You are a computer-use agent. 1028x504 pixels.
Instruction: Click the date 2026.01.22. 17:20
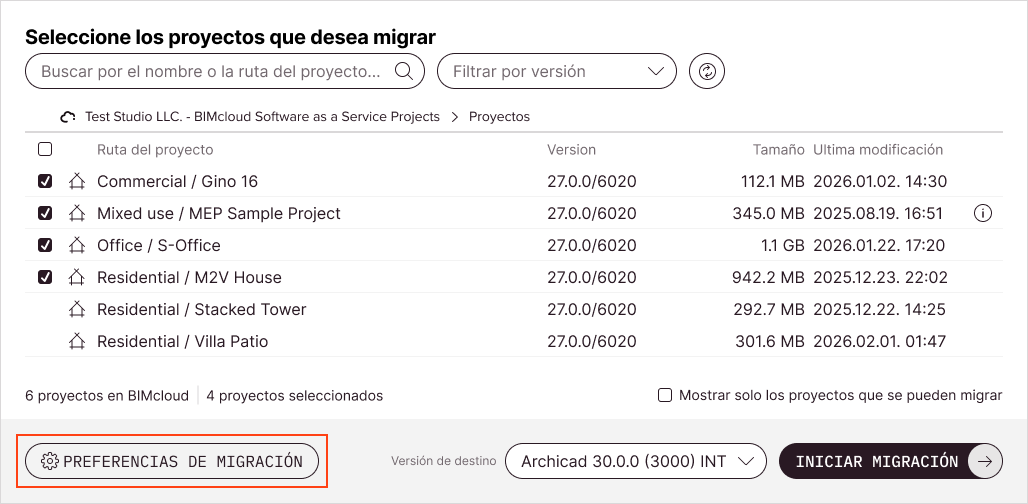coord(879,246)
